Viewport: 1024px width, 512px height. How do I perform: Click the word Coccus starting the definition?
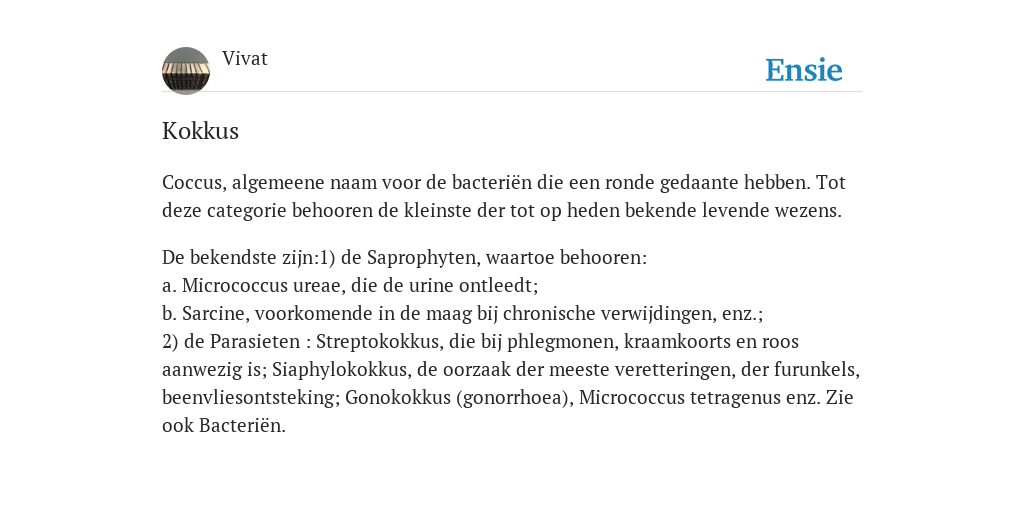[x=194, y=182]
